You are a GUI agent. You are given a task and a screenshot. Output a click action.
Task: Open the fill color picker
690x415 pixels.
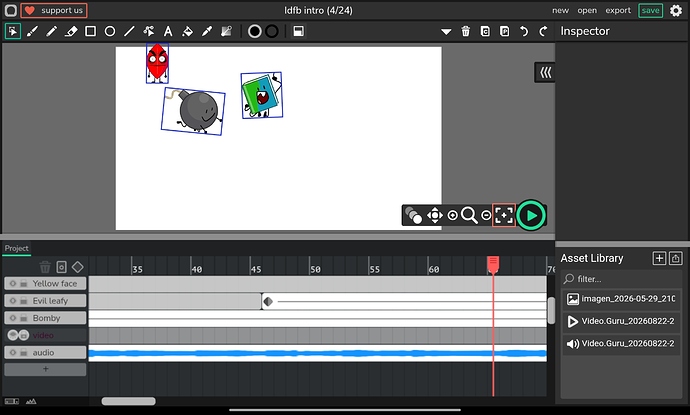click(254, 31)
